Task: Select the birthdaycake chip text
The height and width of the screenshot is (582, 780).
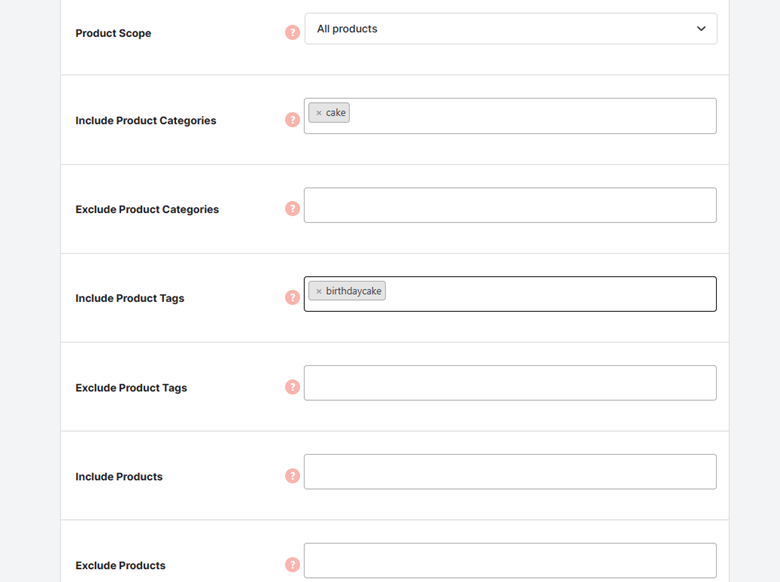Action: 354,291
